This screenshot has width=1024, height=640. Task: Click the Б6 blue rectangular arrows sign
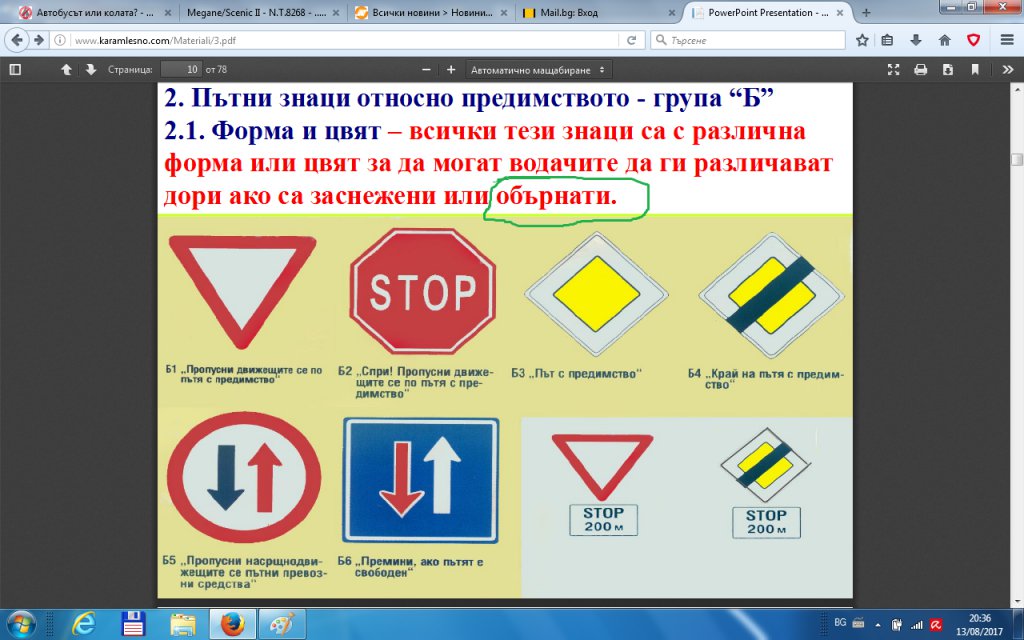point(421,480)
